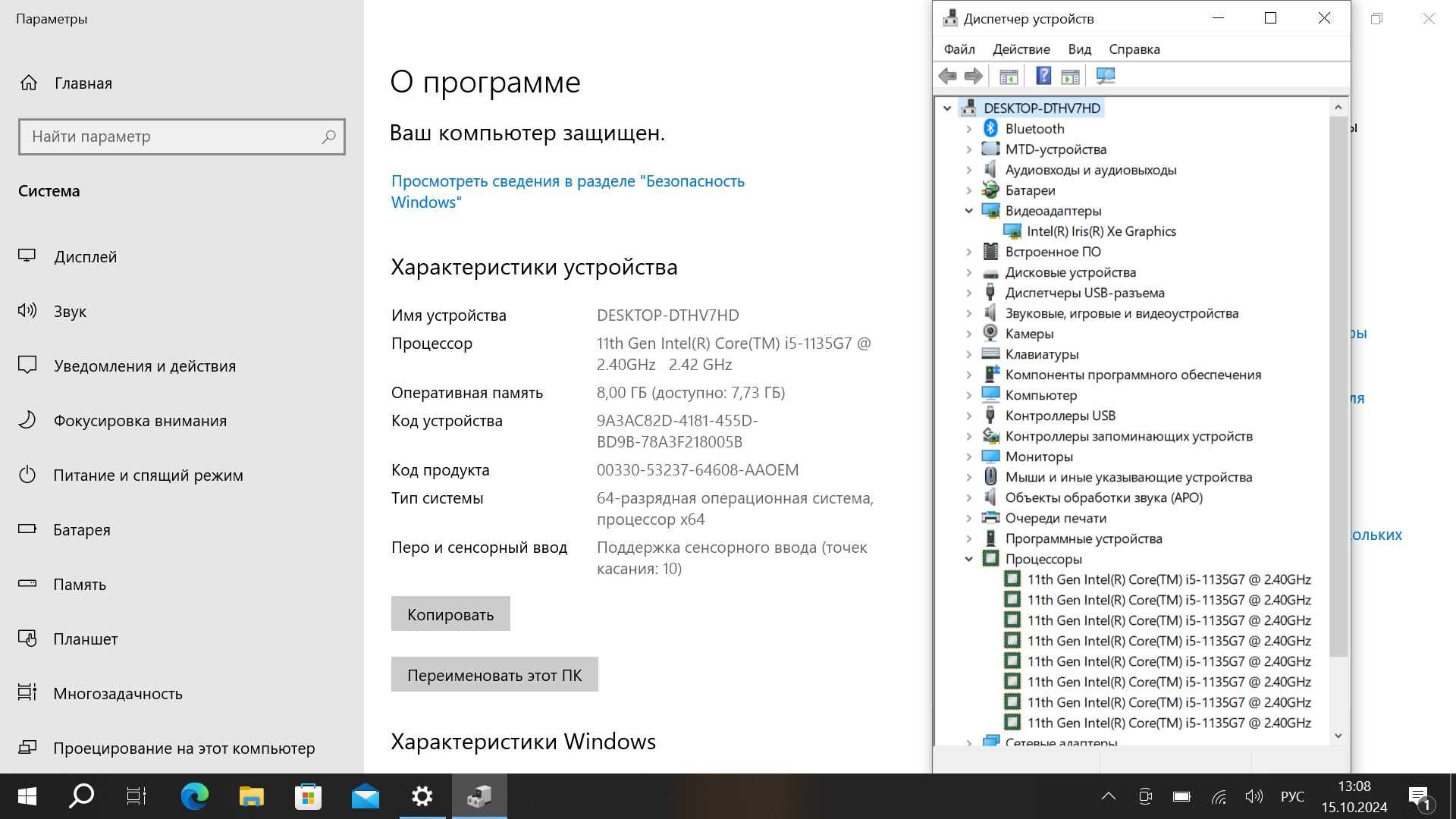Click the scroll down arrow in Device Manager
The height and width of the screenshot is (819, 1456).
tap(1338, 736)
